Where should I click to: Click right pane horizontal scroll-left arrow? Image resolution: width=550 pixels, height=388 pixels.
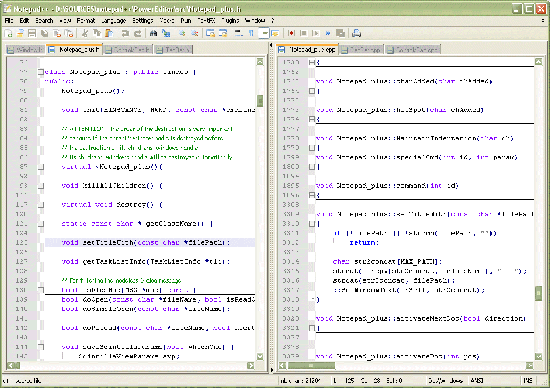tap(282, 366)
